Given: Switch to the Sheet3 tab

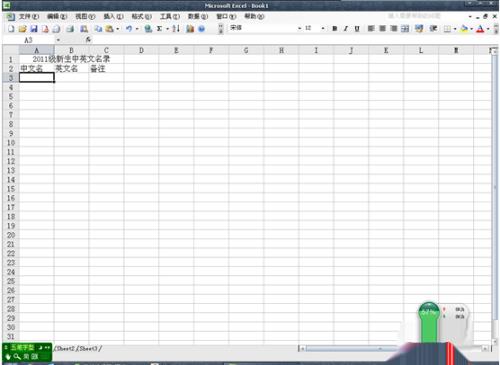Looking at the screenshot, I should [89, 348].
